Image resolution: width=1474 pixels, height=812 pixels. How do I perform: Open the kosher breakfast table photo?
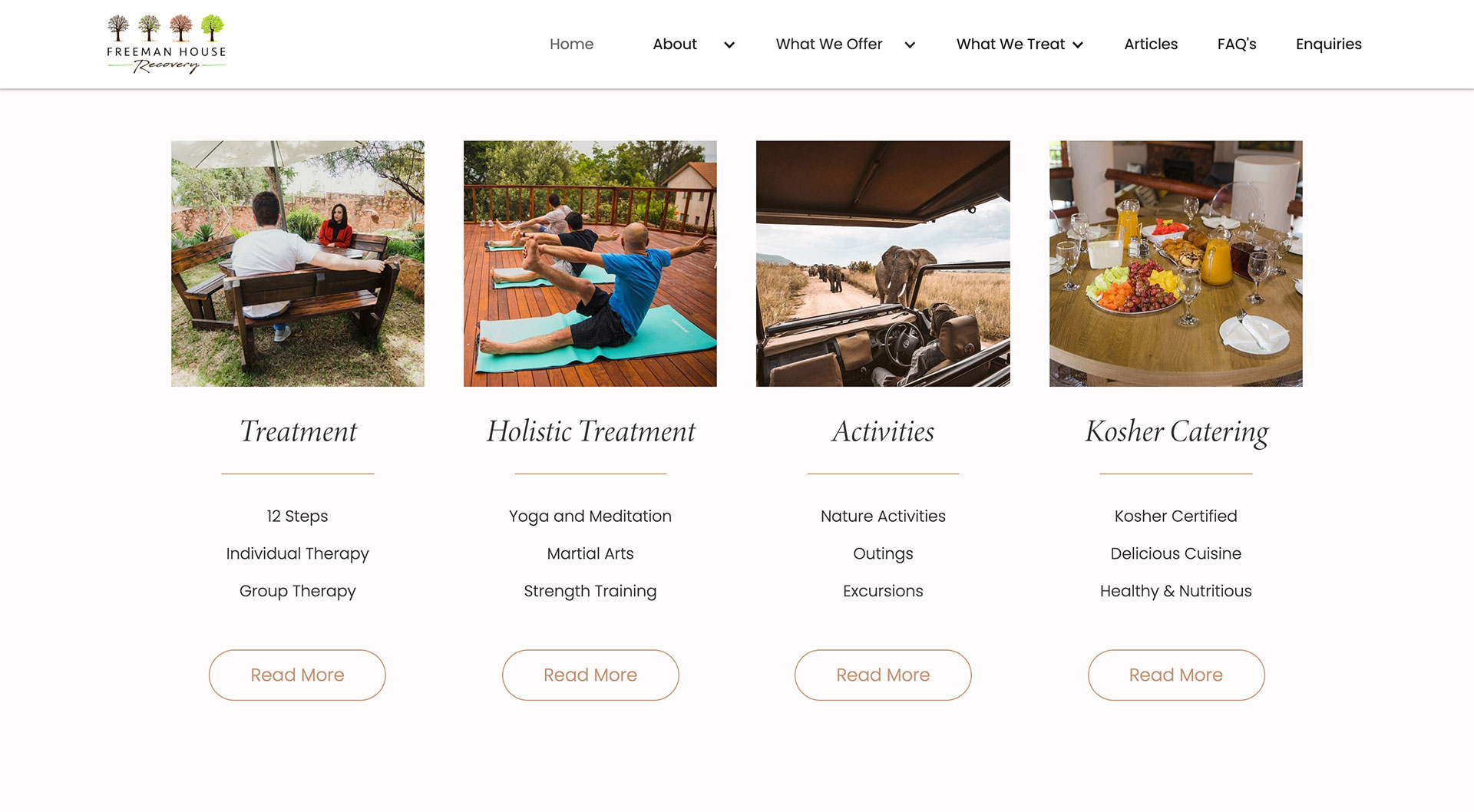tap(1176, 263)
